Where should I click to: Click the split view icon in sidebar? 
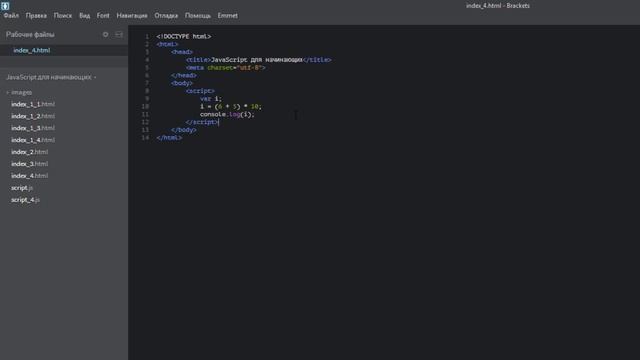tap(119, 35)
